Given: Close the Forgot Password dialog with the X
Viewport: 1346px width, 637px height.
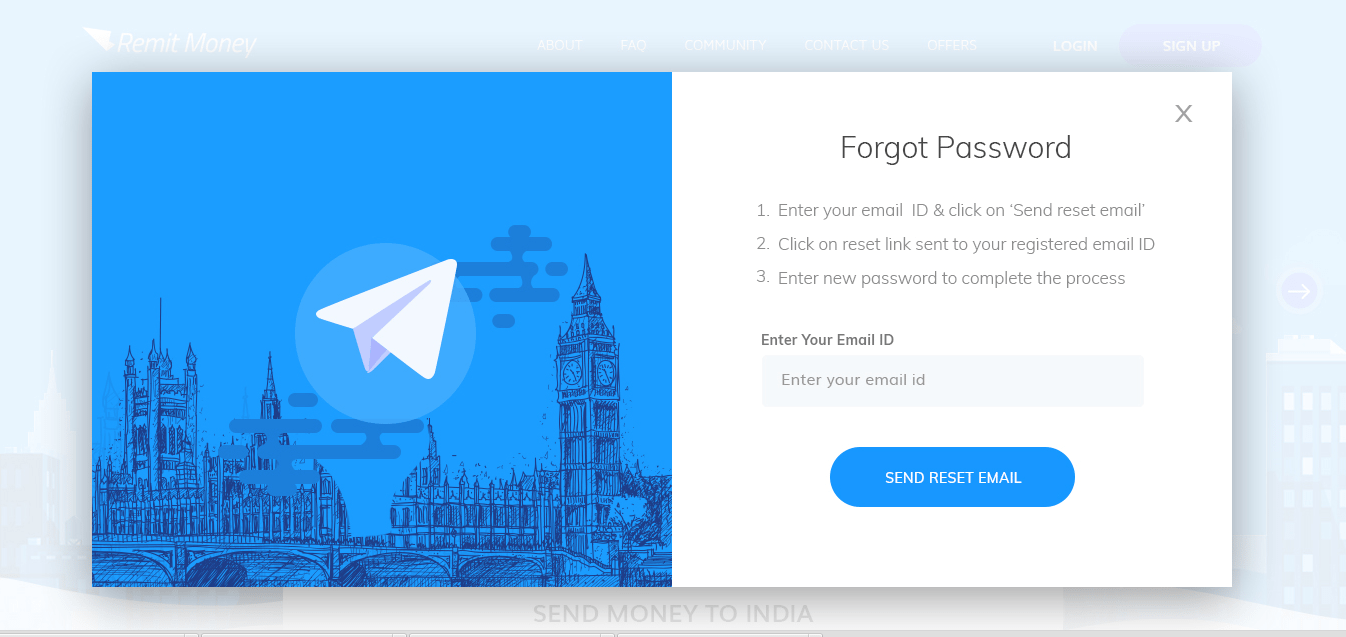Looking at the screenshot, I should pyautogui.click(x=1183, y=114).
